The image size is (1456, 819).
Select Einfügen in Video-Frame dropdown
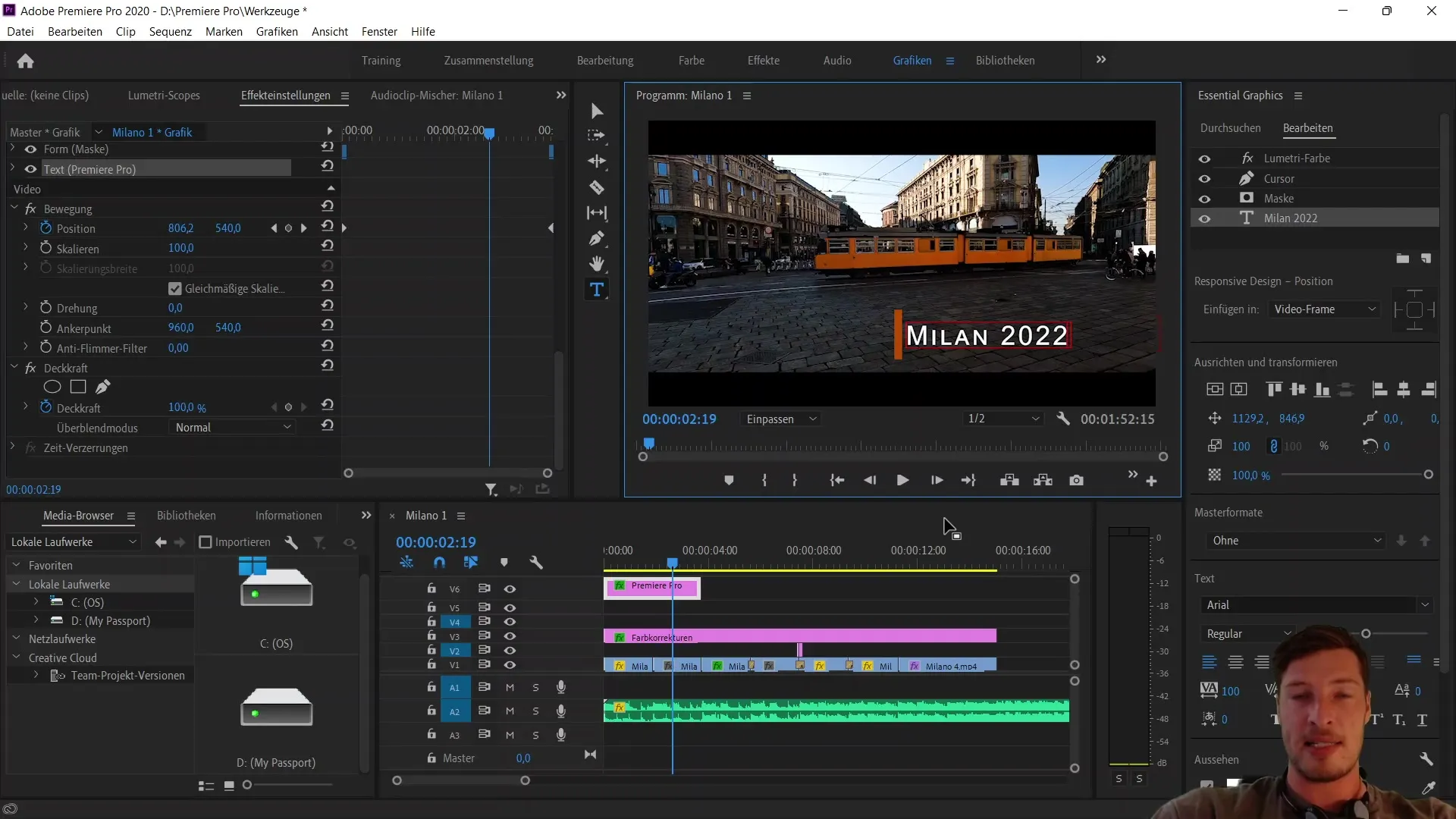click(x=1325, y=309)
